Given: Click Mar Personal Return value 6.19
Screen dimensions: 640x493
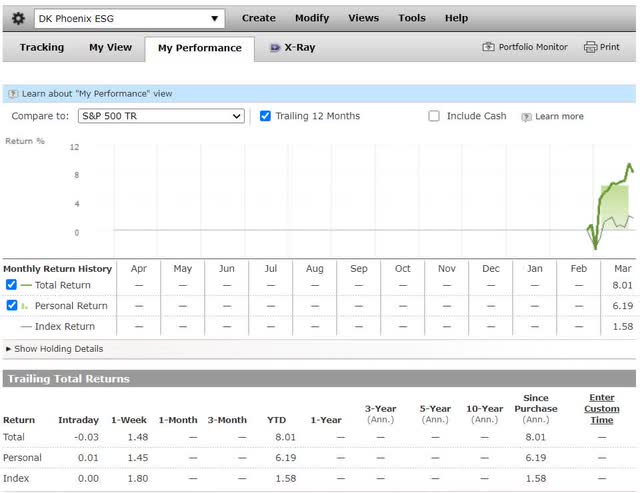Looking at the screenshot, I should tap(622, 306).
